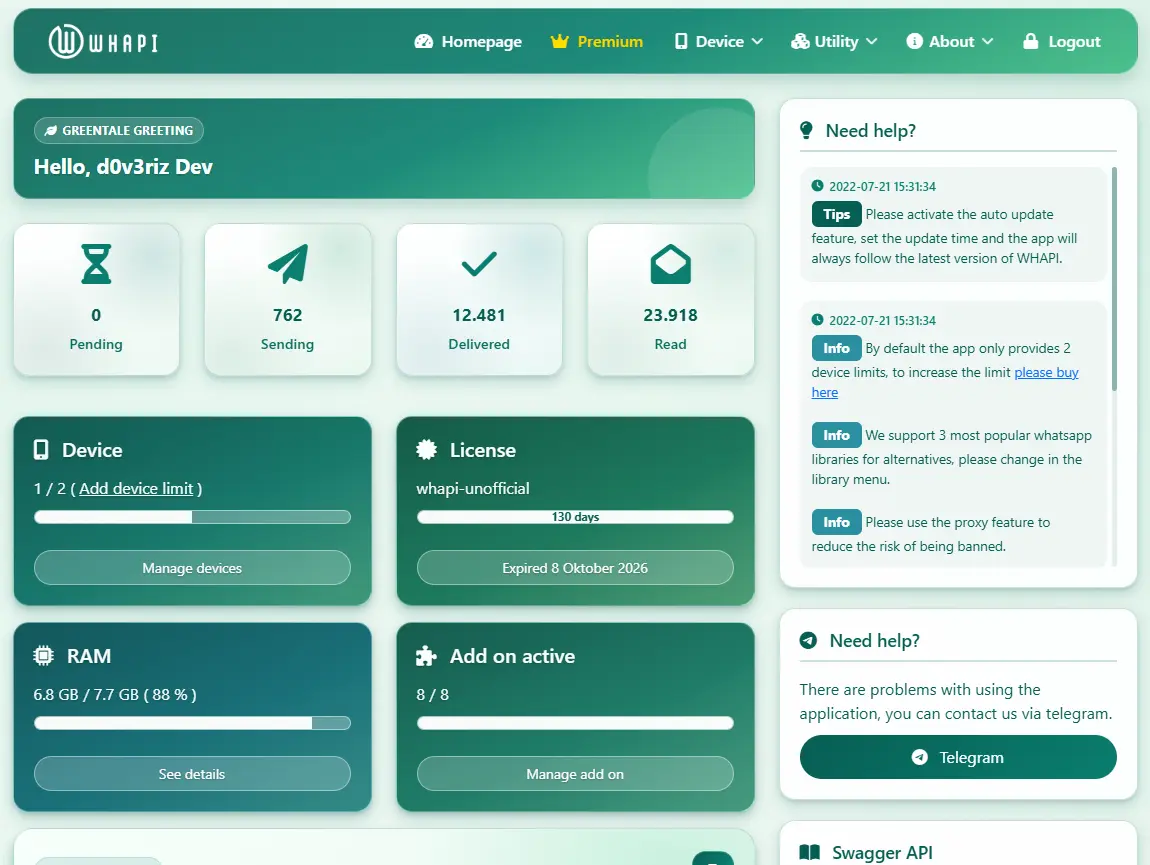Click the Logout padlock icon
Viewport: 1150px width, 865px height.
[x=1030, y=41]
